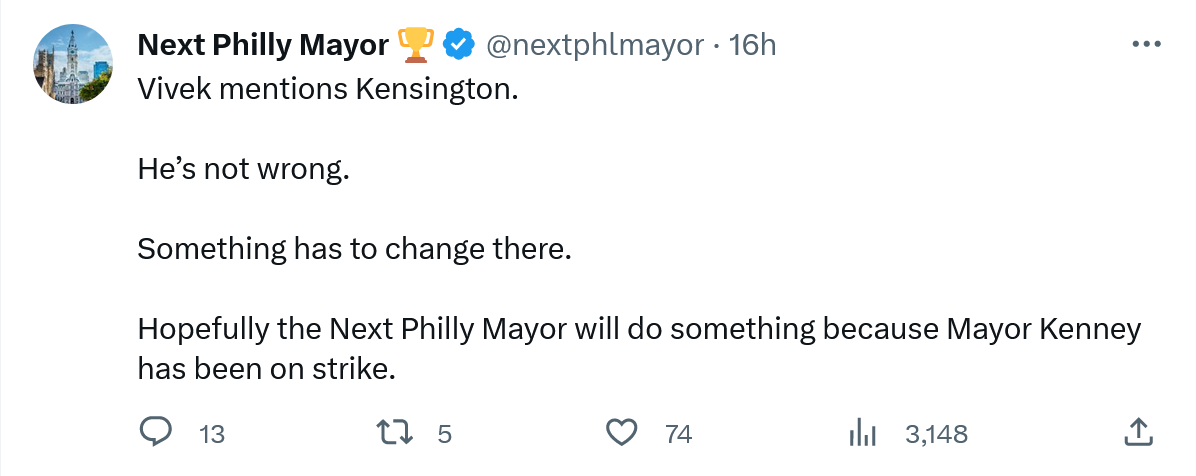Screen dimensions: 1196x476
Task: Click the "Something has to change there." line
Action: tap(353, 248)
